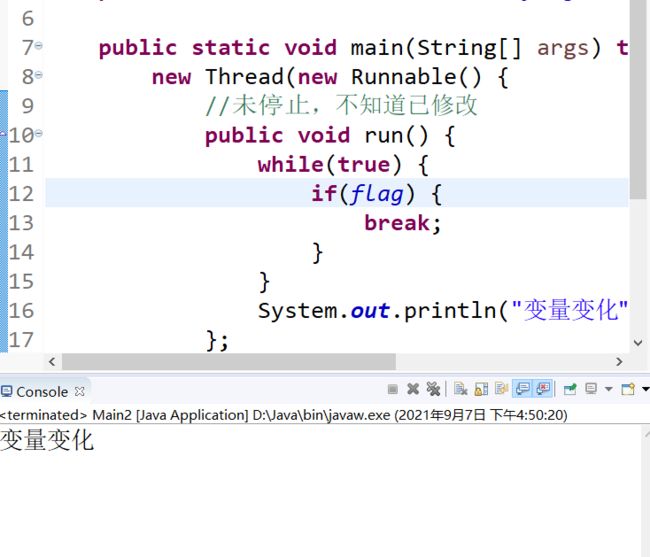This screenshot has height=557, width=650.
Task: Remove all terminated launches with double X icon
Action: pyautogui.click(x=433, y=389)
